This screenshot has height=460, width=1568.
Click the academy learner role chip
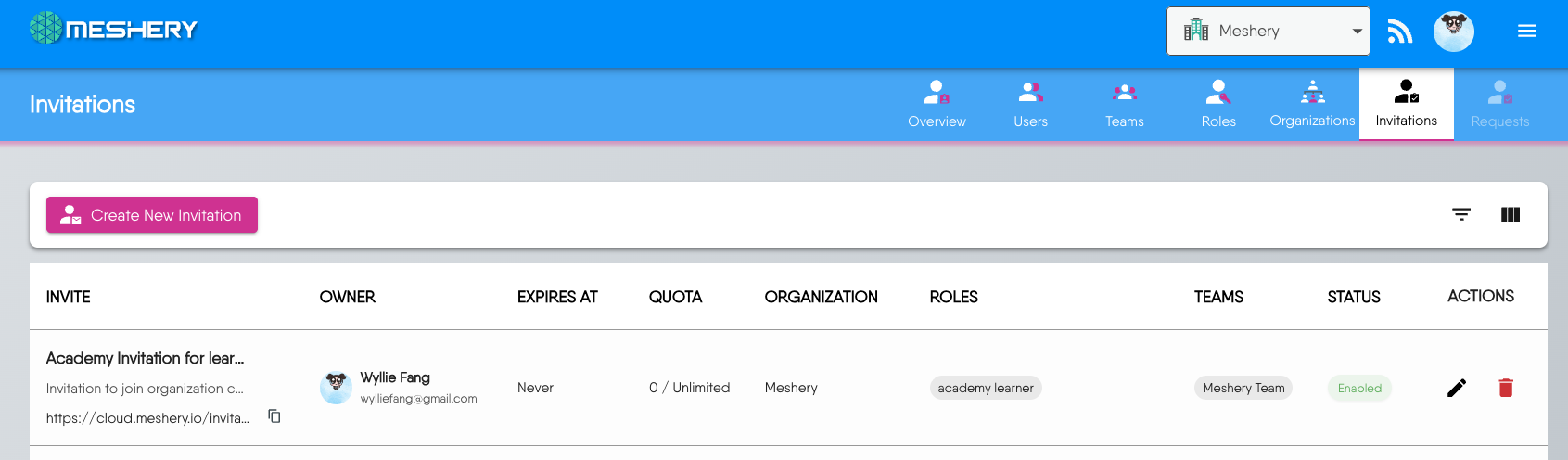[x=985, y=388]
